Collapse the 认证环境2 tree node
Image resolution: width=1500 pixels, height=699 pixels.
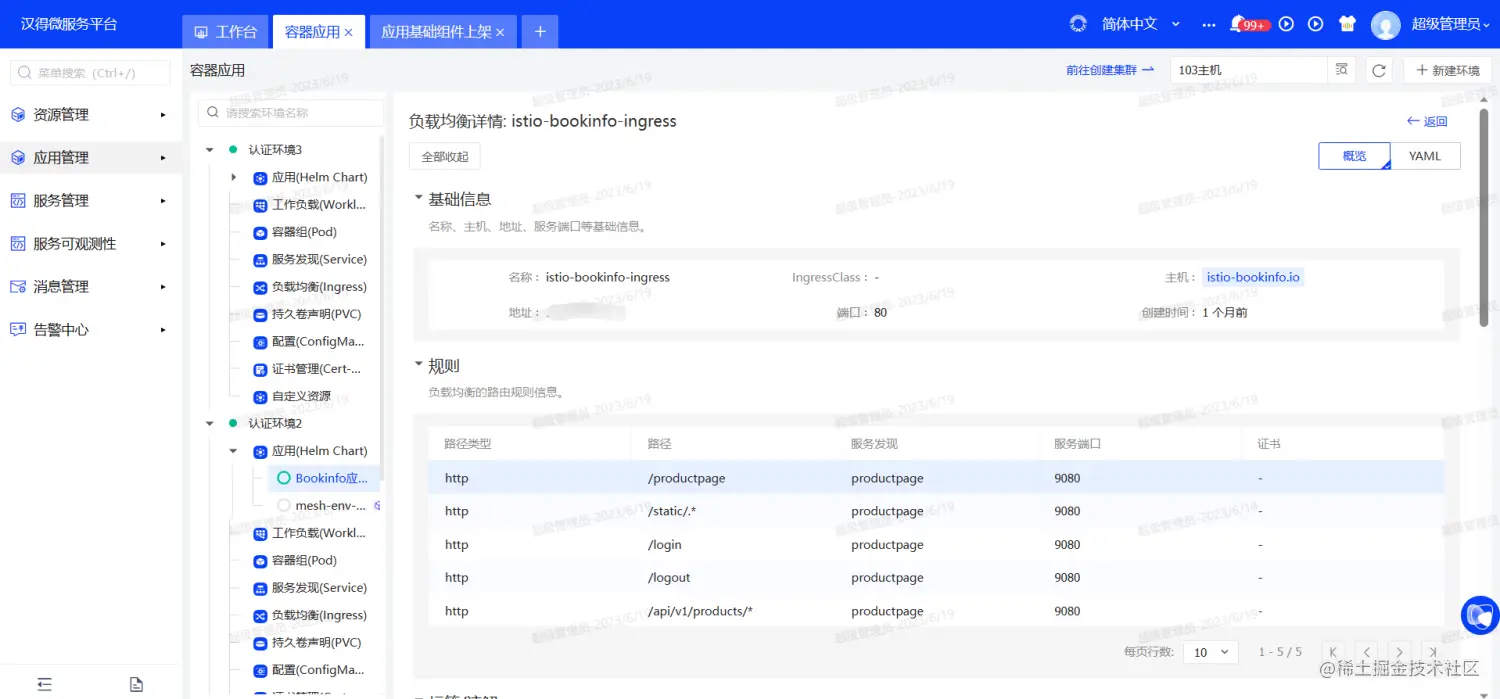pos(210,424)
